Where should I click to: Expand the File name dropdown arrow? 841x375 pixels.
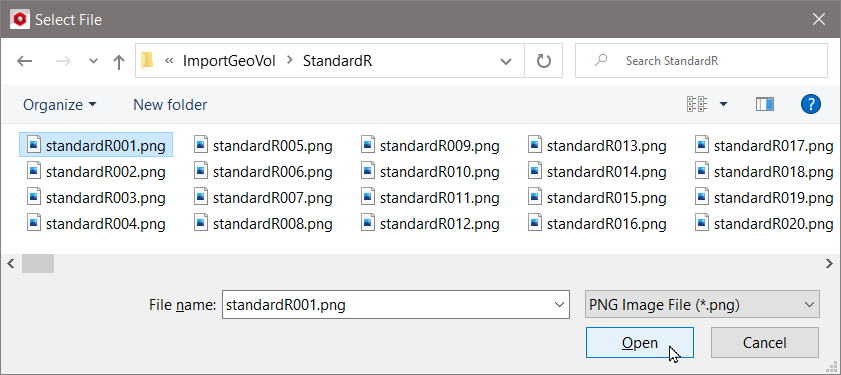pos(560,305)
